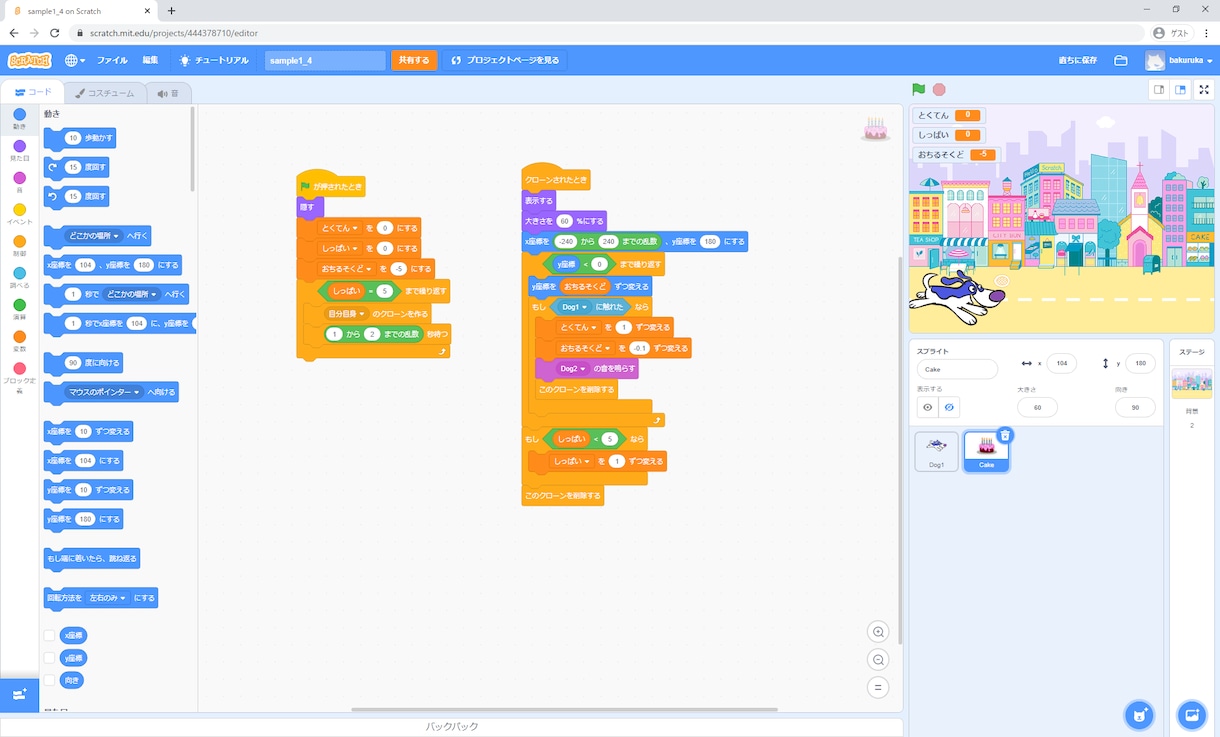Enter full screen stage mode
1220x737 pixels.
point(1206,89)
